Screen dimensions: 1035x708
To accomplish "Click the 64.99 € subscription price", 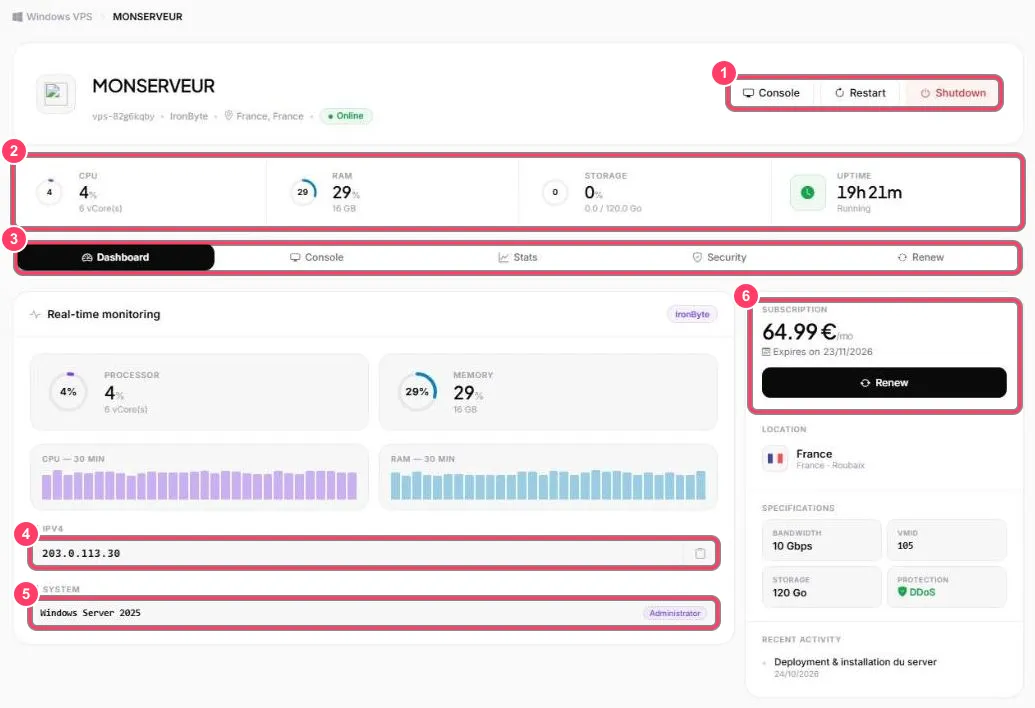I will point(799,331).
